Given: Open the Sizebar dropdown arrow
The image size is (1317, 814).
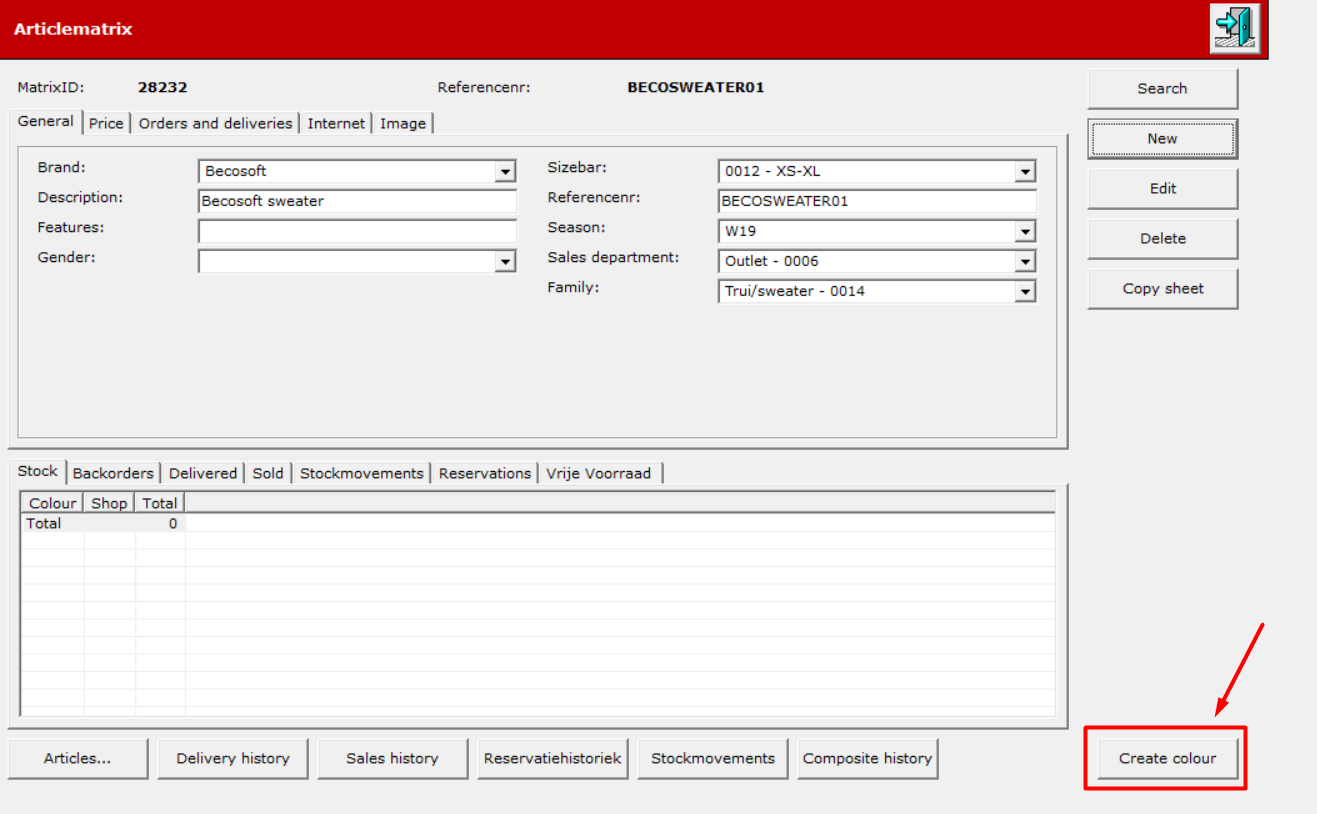Looking at the screenshot, I should 1025,171.
